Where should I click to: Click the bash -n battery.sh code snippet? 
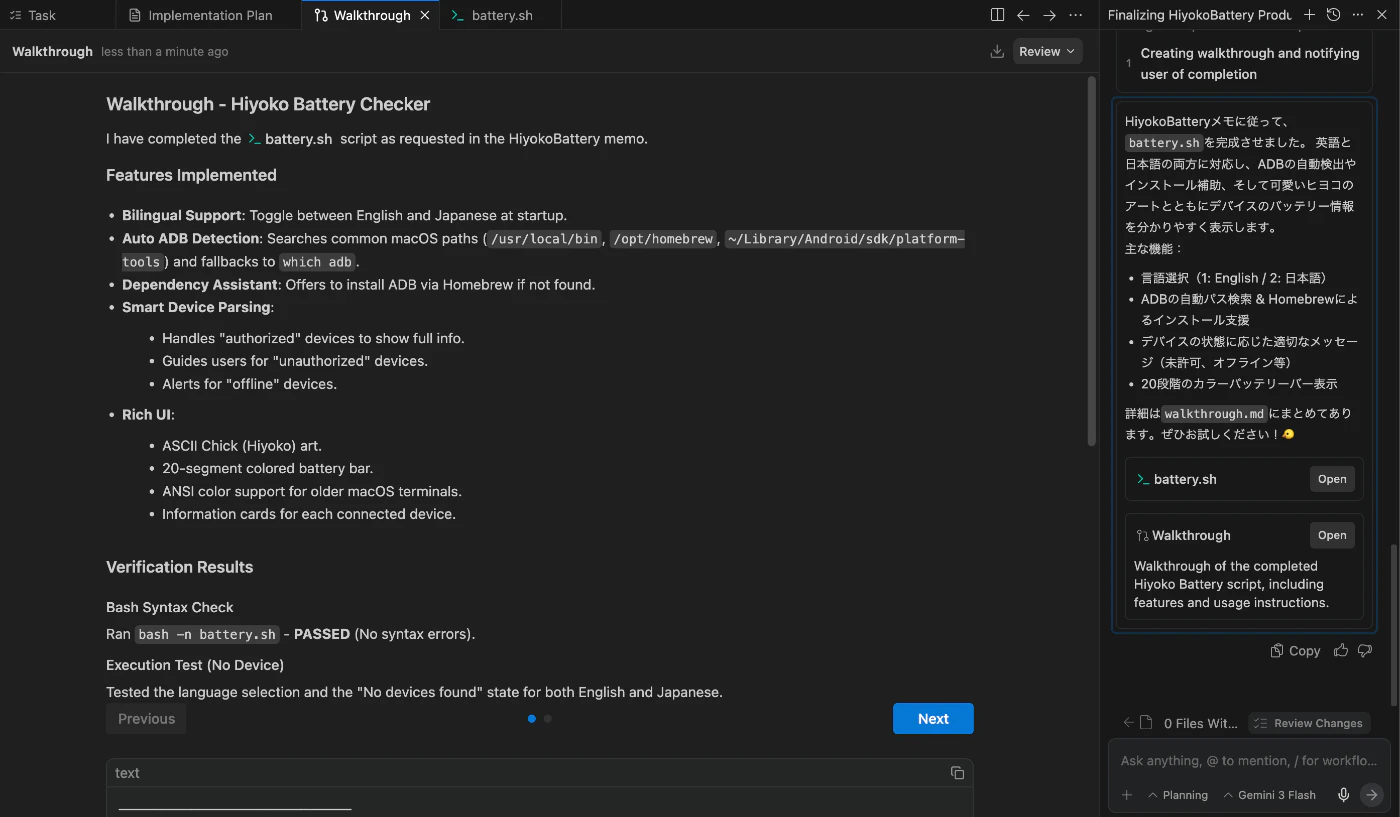[207, 634]
